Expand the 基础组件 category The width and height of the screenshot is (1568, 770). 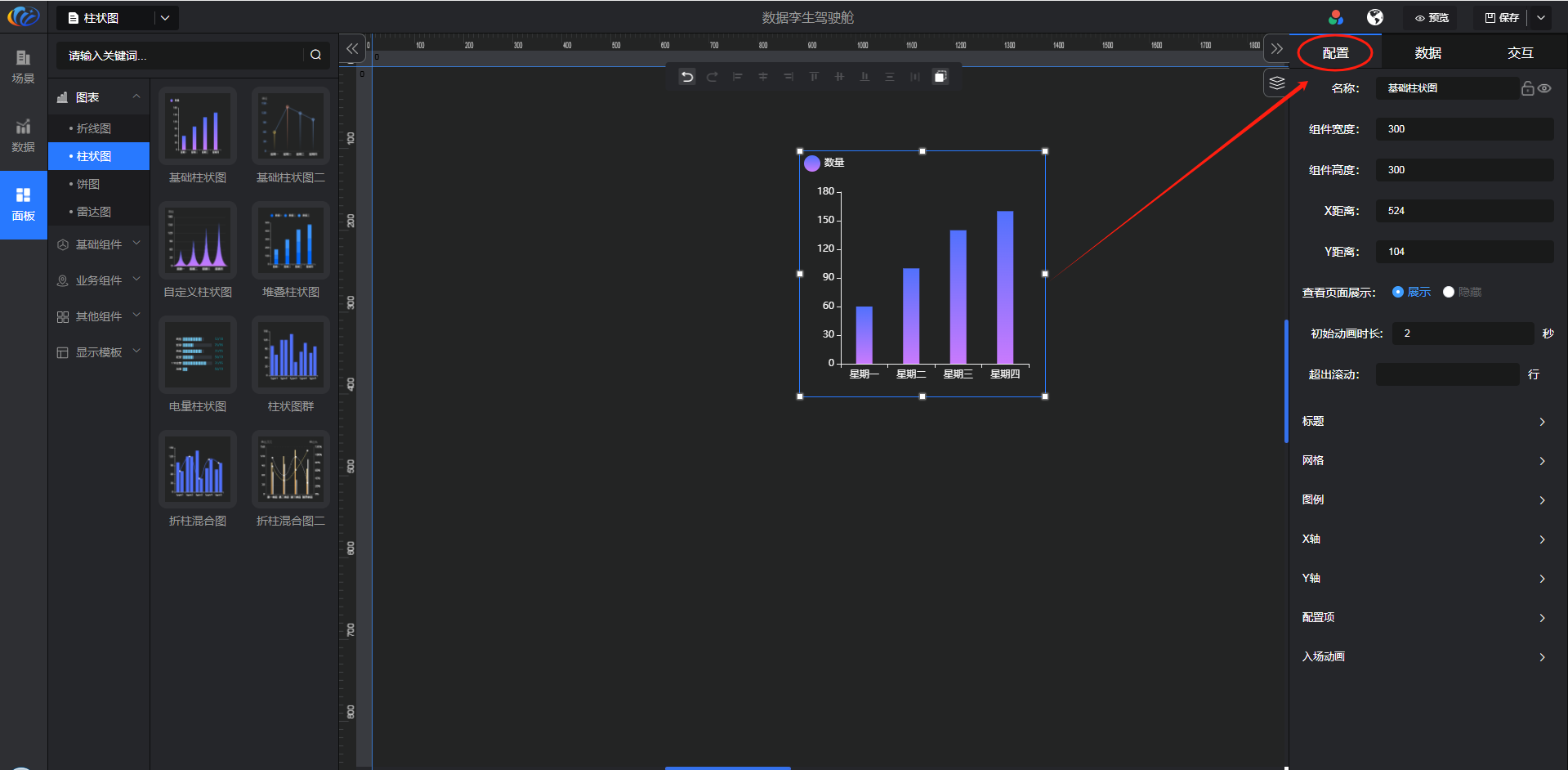[99, 244]
